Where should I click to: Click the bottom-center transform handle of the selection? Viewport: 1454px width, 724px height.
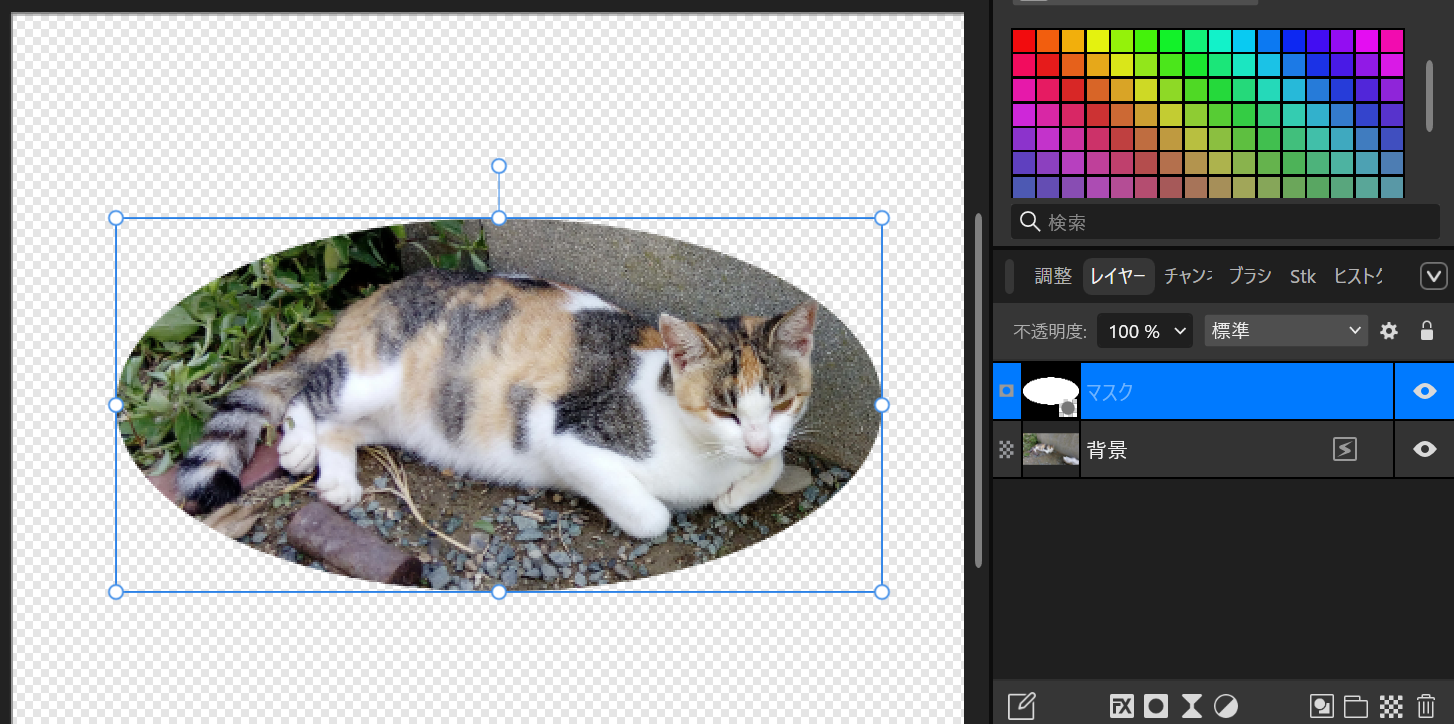tap(499, 592)
